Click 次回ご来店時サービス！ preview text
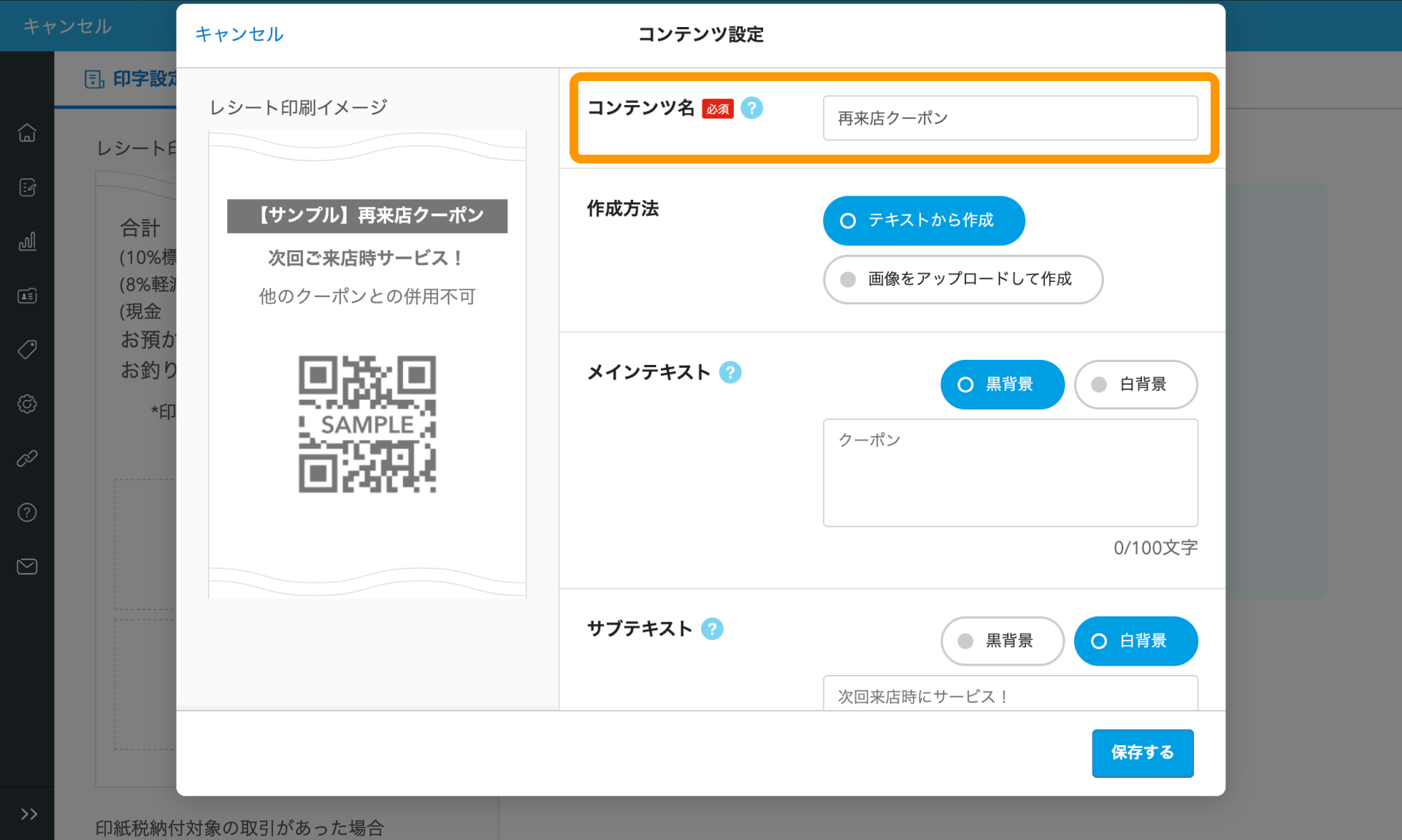 tap(367, 258)
